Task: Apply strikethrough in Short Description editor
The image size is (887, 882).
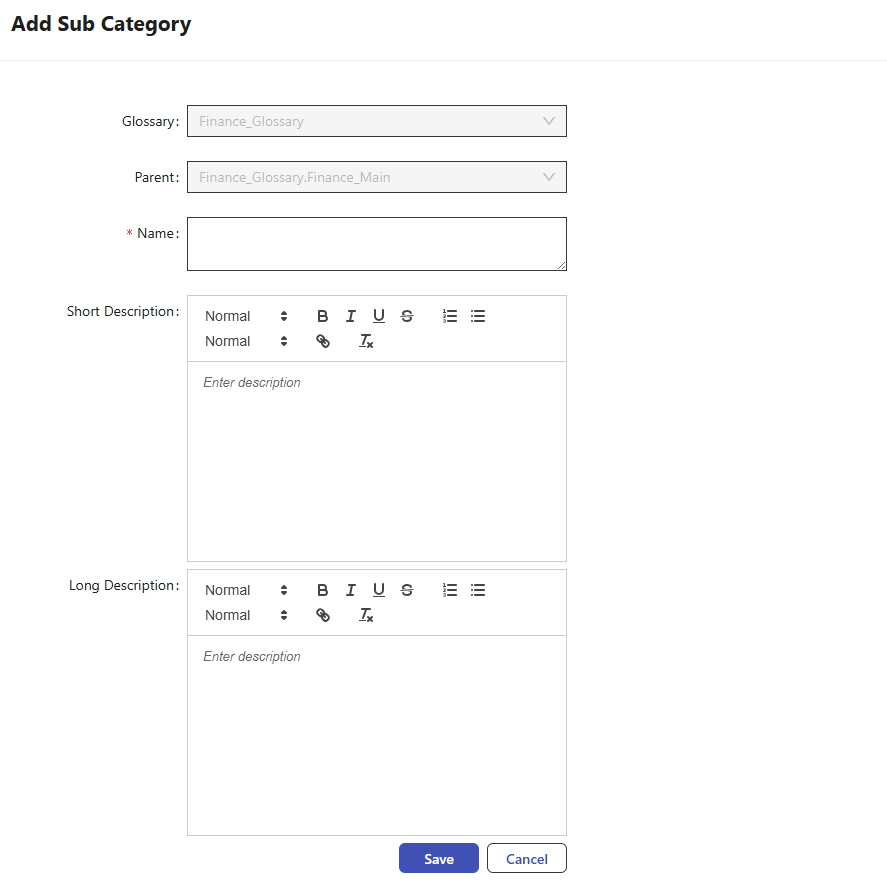Action: 406,316
